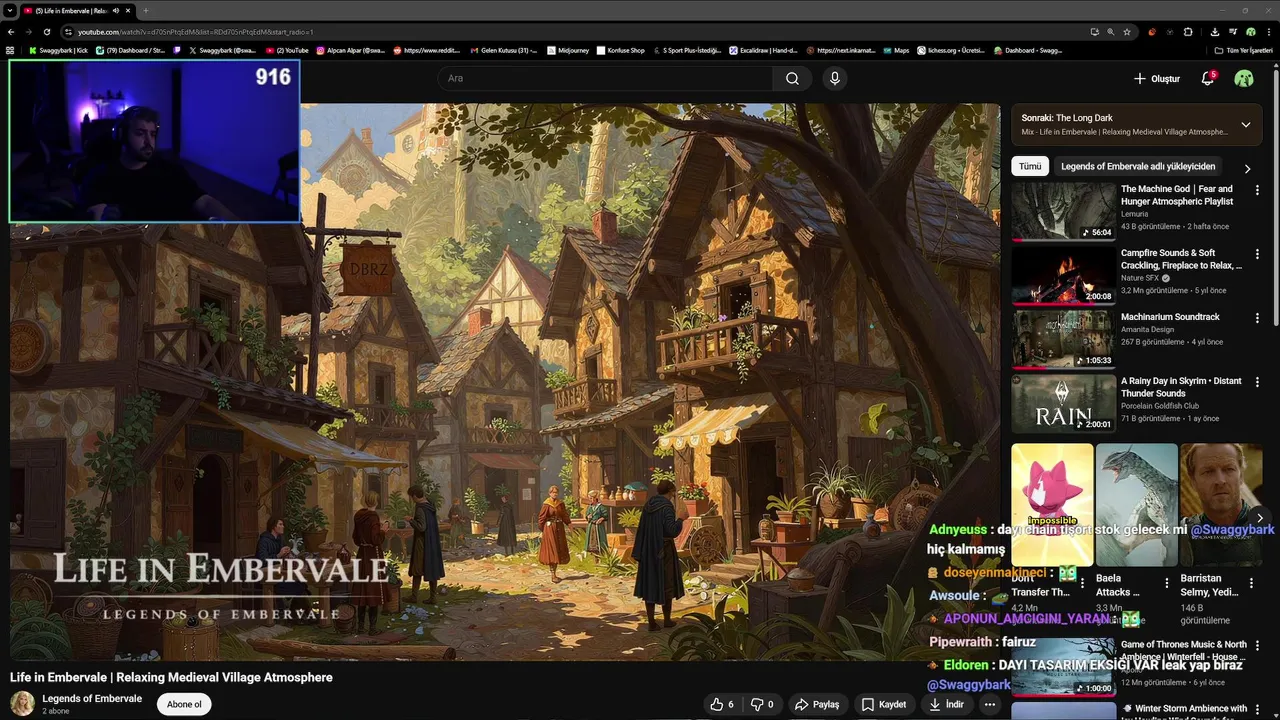Open the apps grid icon in bookmarks bar
The height and width of the screenshot is (720, 1280).
[x=11, y=50]
